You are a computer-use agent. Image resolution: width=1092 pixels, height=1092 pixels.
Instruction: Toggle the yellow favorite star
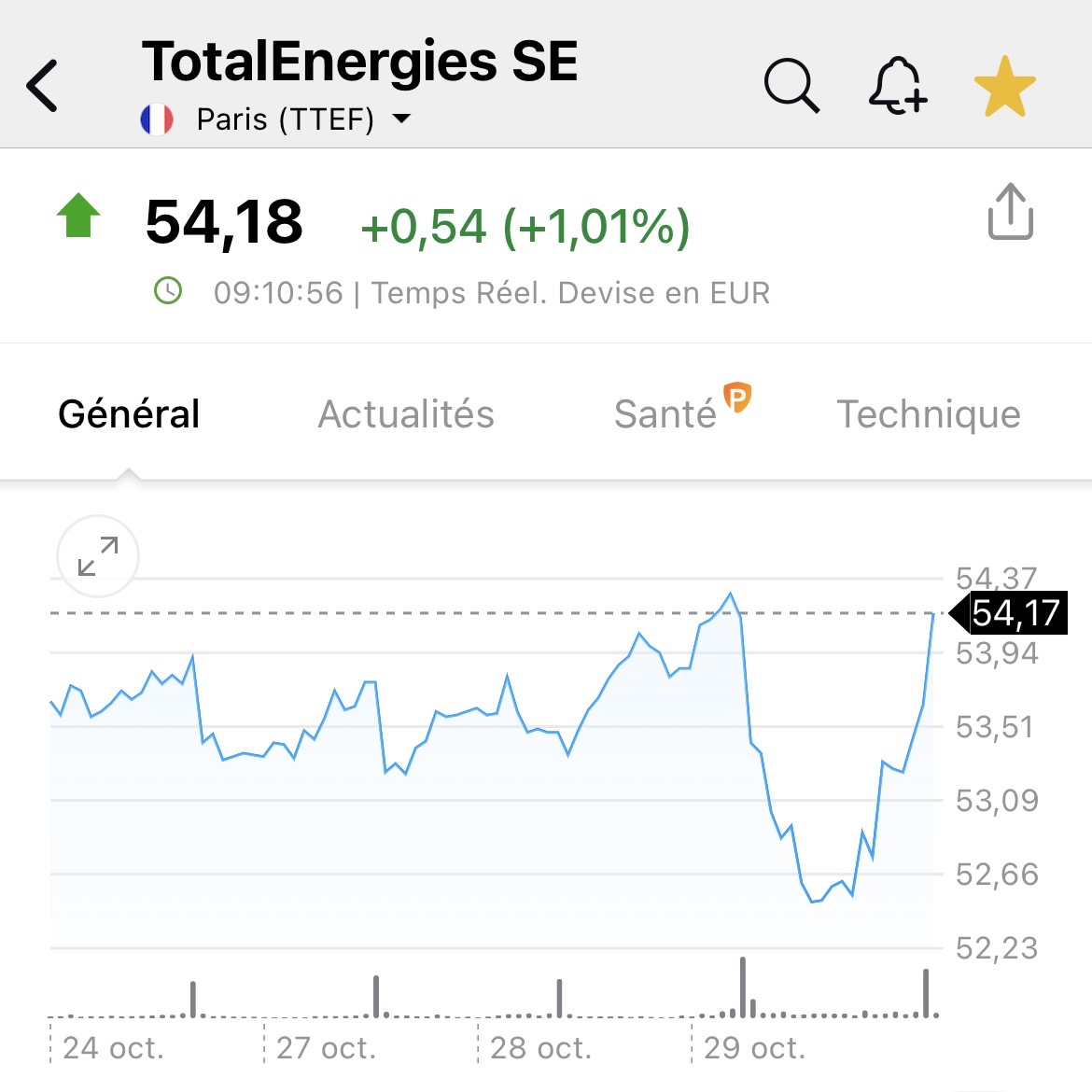click(x=1005, y=87)
